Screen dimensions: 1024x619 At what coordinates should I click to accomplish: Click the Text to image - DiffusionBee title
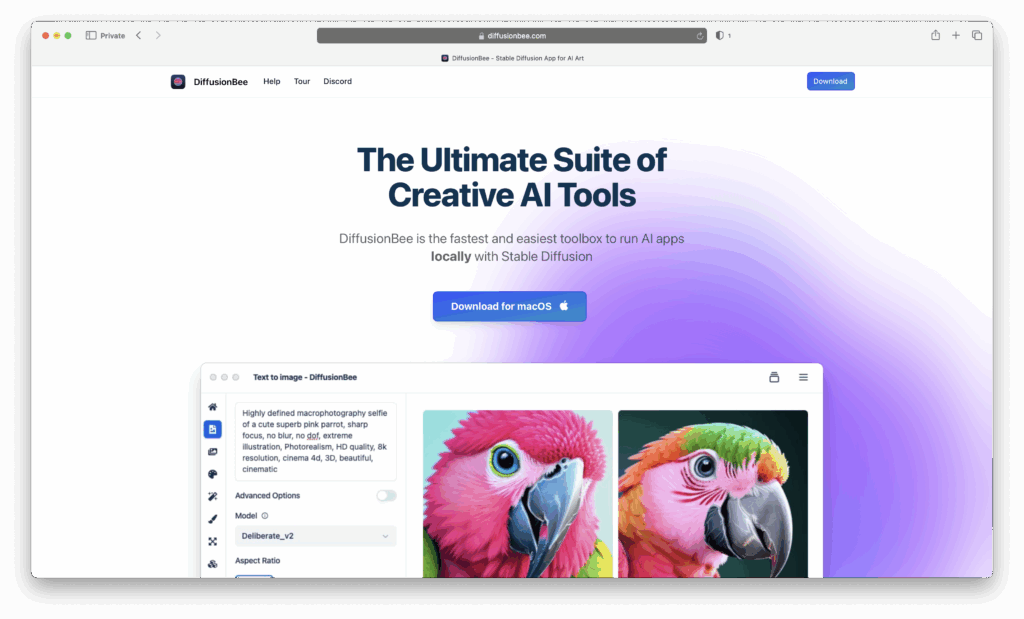pyautogui.click(x=305, y=377)
